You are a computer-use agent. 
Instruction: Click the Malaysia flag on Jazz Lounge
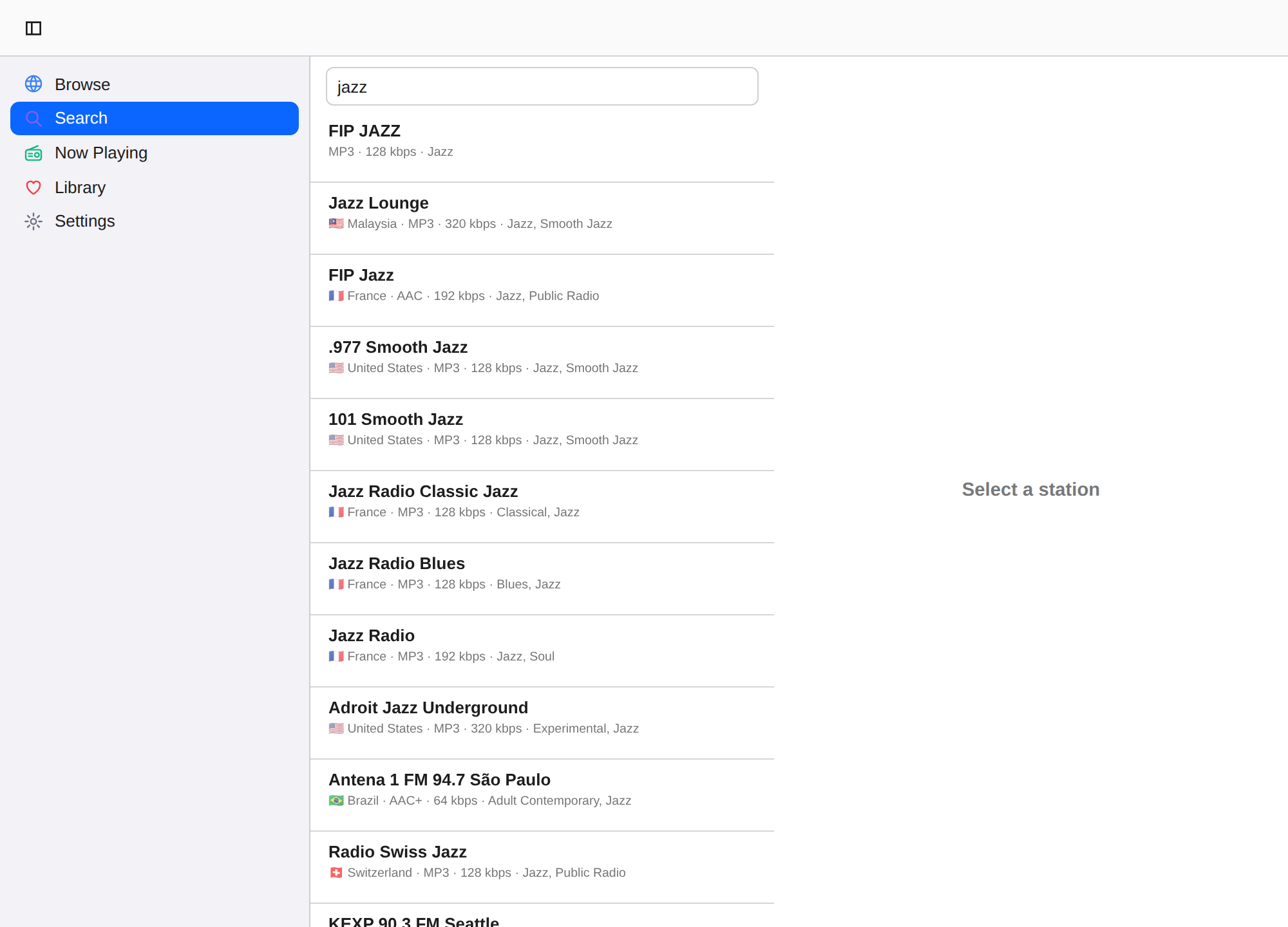336,224
